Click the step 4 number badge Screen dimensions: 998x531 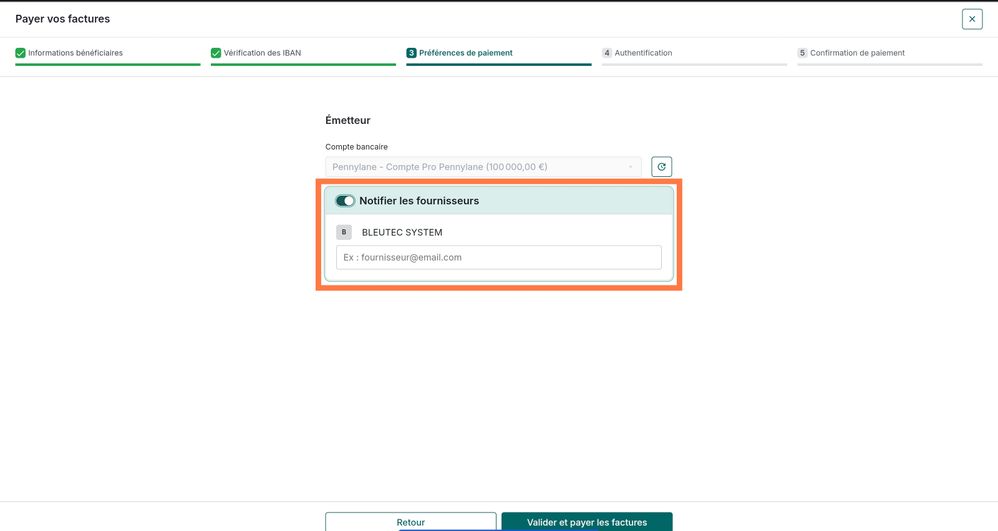pyautogui.click(x=607, y=53)
